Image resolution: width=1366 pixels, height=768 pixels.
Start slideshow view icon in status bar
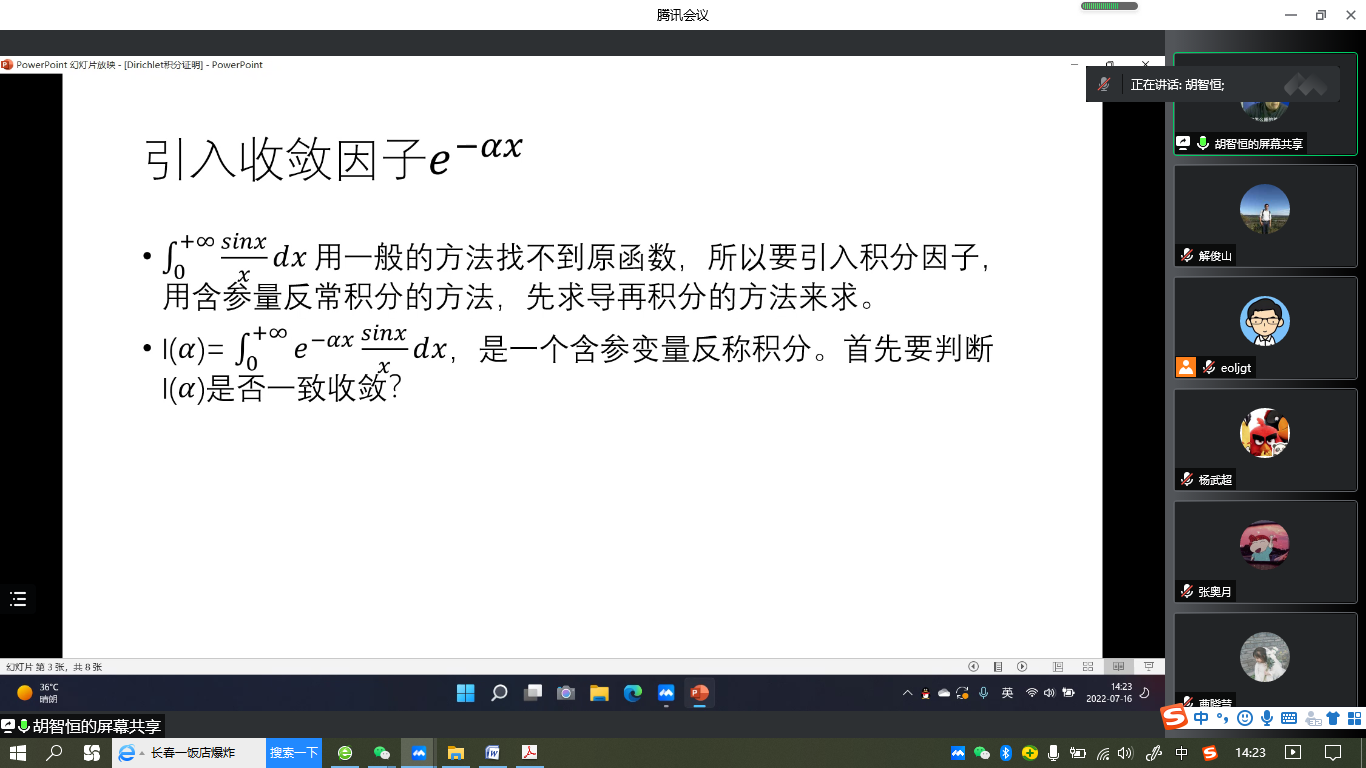pyautogui.click(x=1149, y=667)
